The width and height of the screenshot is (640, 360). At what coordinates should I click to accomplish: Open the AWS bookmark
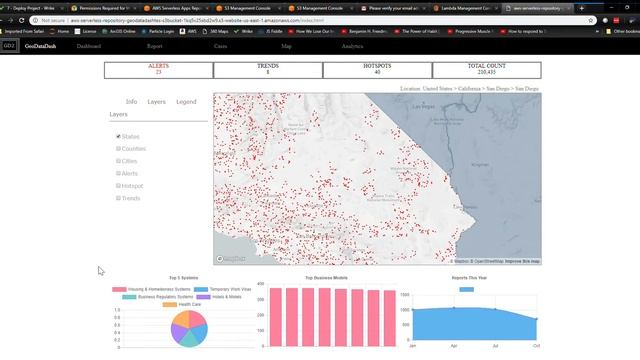(188, 31)
